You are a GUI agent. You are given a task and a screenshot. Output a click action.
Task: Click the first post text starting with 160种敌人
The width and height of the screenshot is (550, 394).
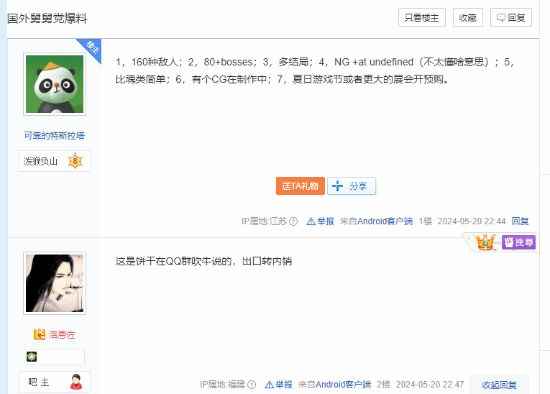[315, 71]
